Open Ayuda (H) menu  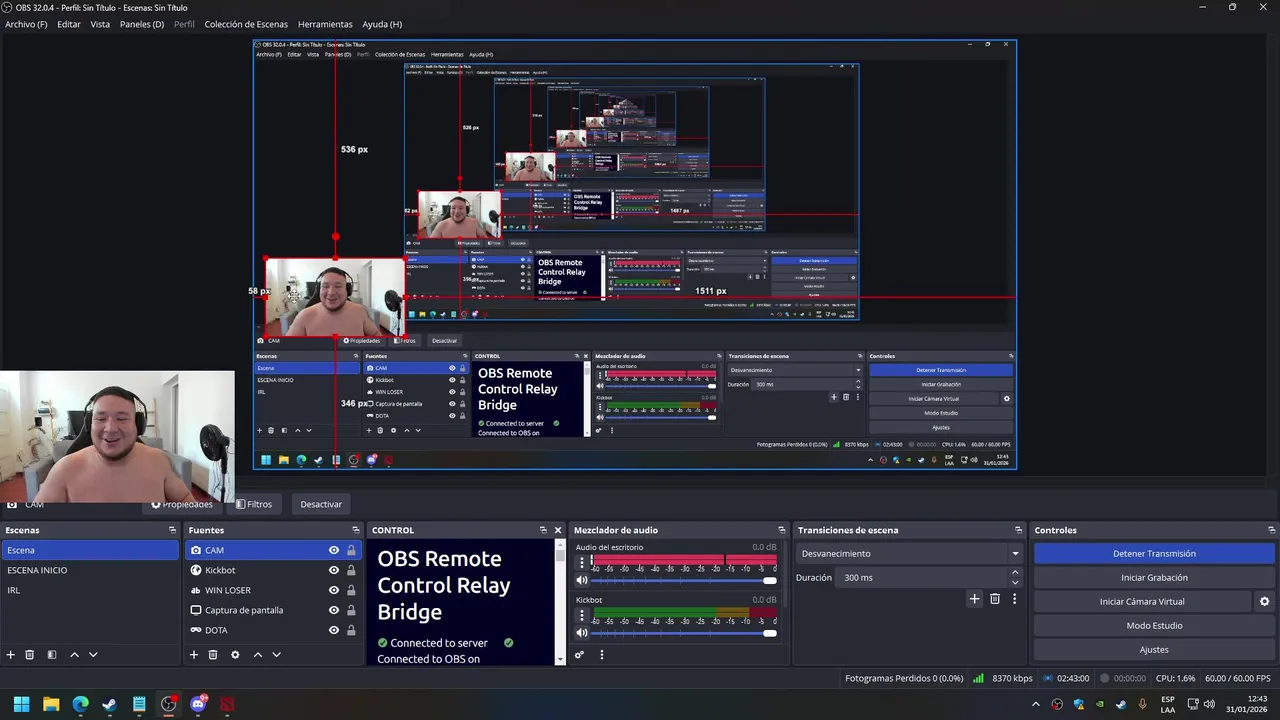pyautogui.click(x=382, y=24)
